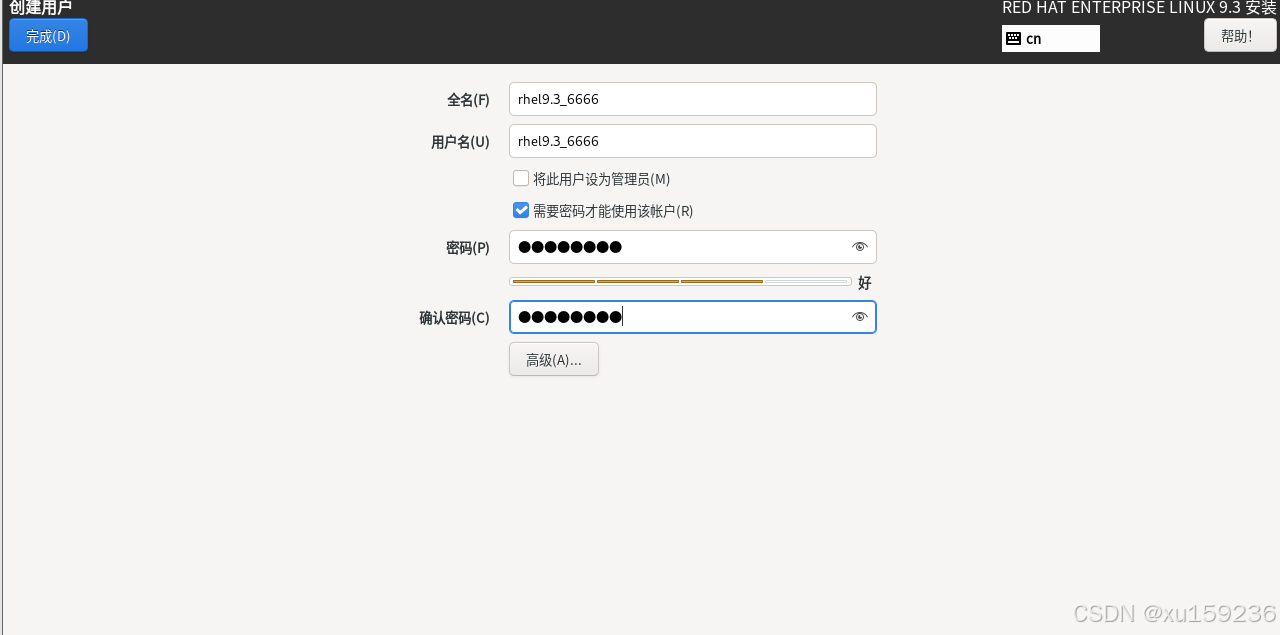1280x635 pixels.
Task: Click the 确认密码(C) label
Action: coord(454,318)
